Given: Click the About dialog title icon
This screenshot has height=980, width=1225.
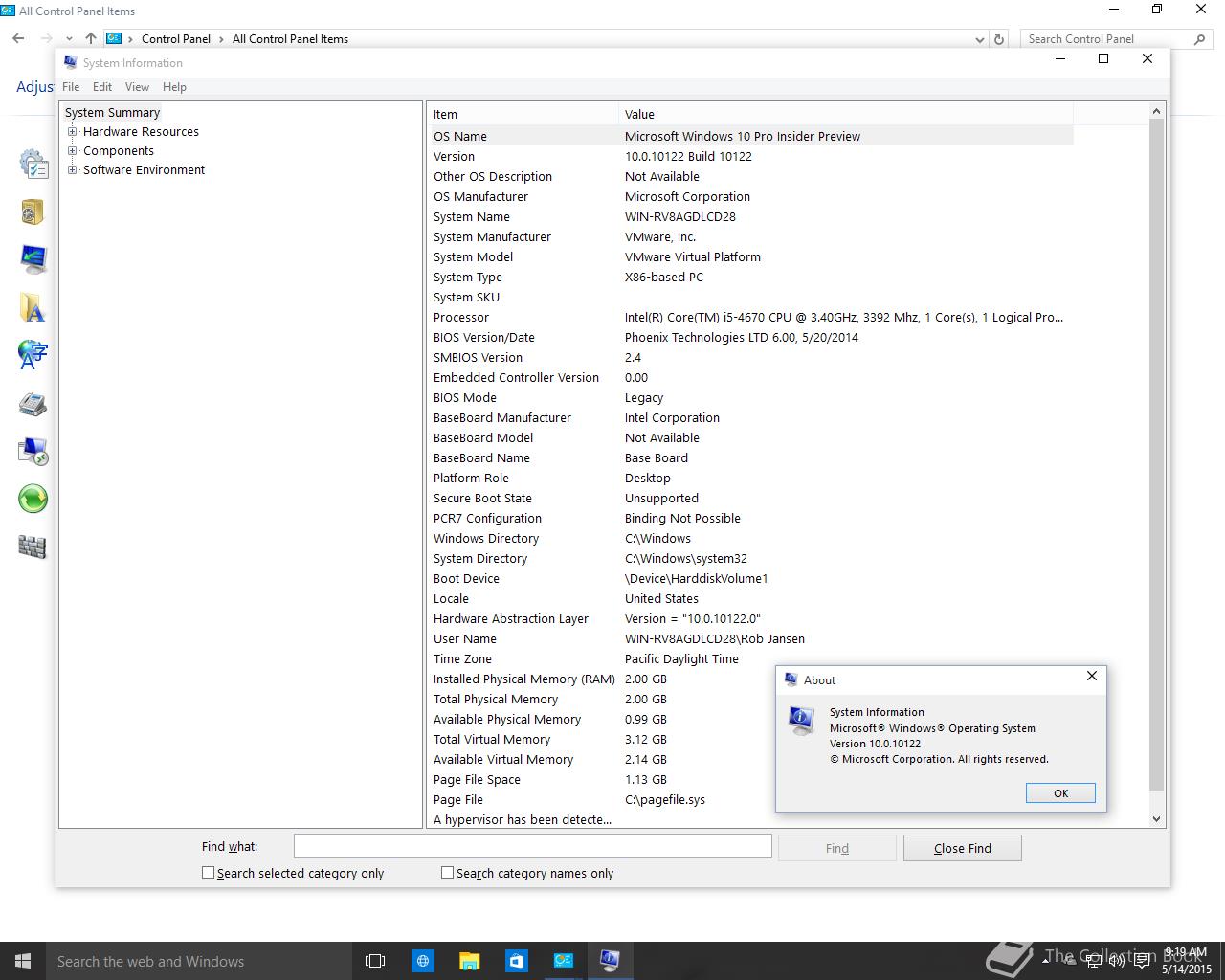Looking at the screenshot, I should pos(791,679).
